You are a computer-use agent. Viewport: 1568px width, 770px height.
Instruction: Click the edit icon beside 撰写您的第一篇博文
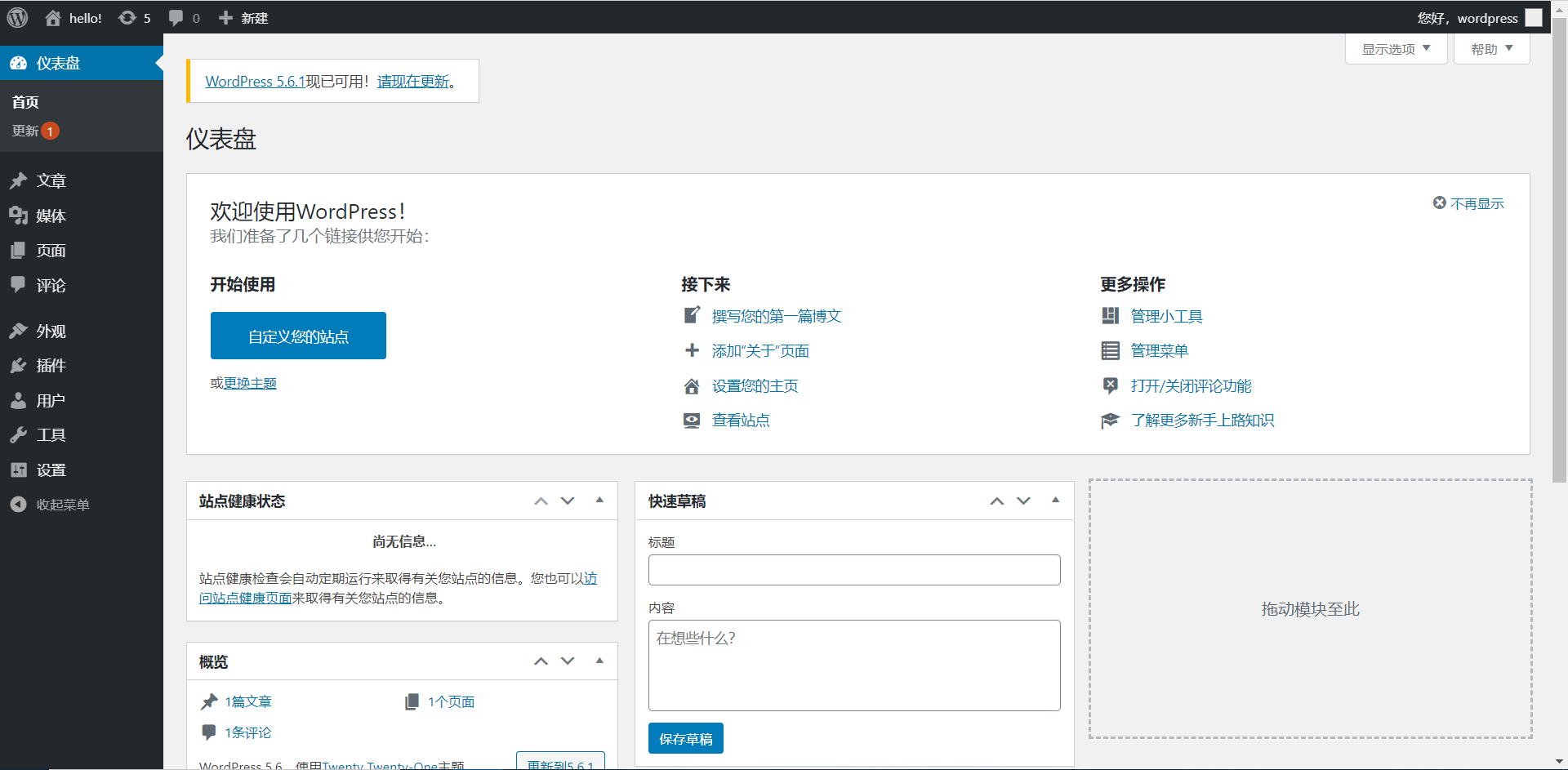click(x=692, y=315)
